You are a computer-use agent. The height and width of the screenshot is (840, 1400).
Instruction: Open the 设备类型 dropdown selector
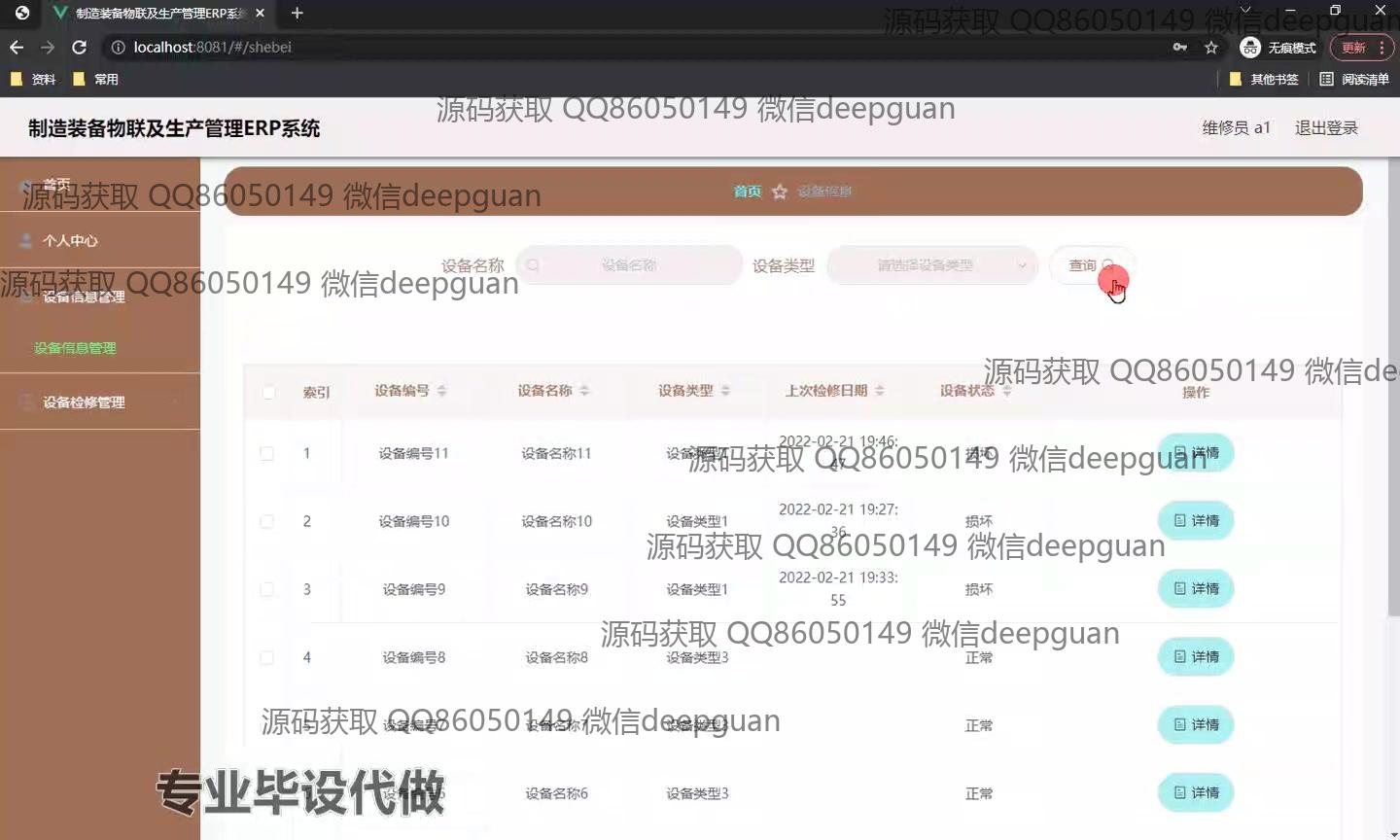coord(931,265)
